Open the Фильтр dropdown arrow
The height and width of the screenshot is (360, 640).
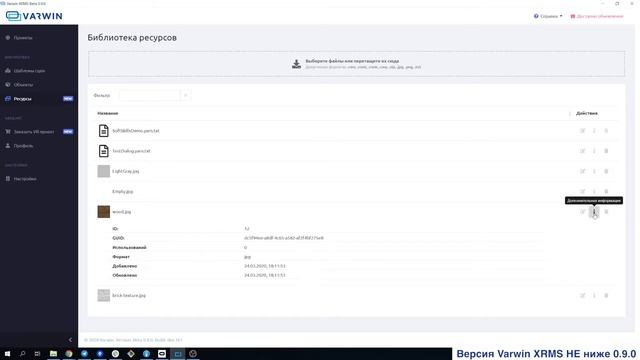[x=185, y=96]
